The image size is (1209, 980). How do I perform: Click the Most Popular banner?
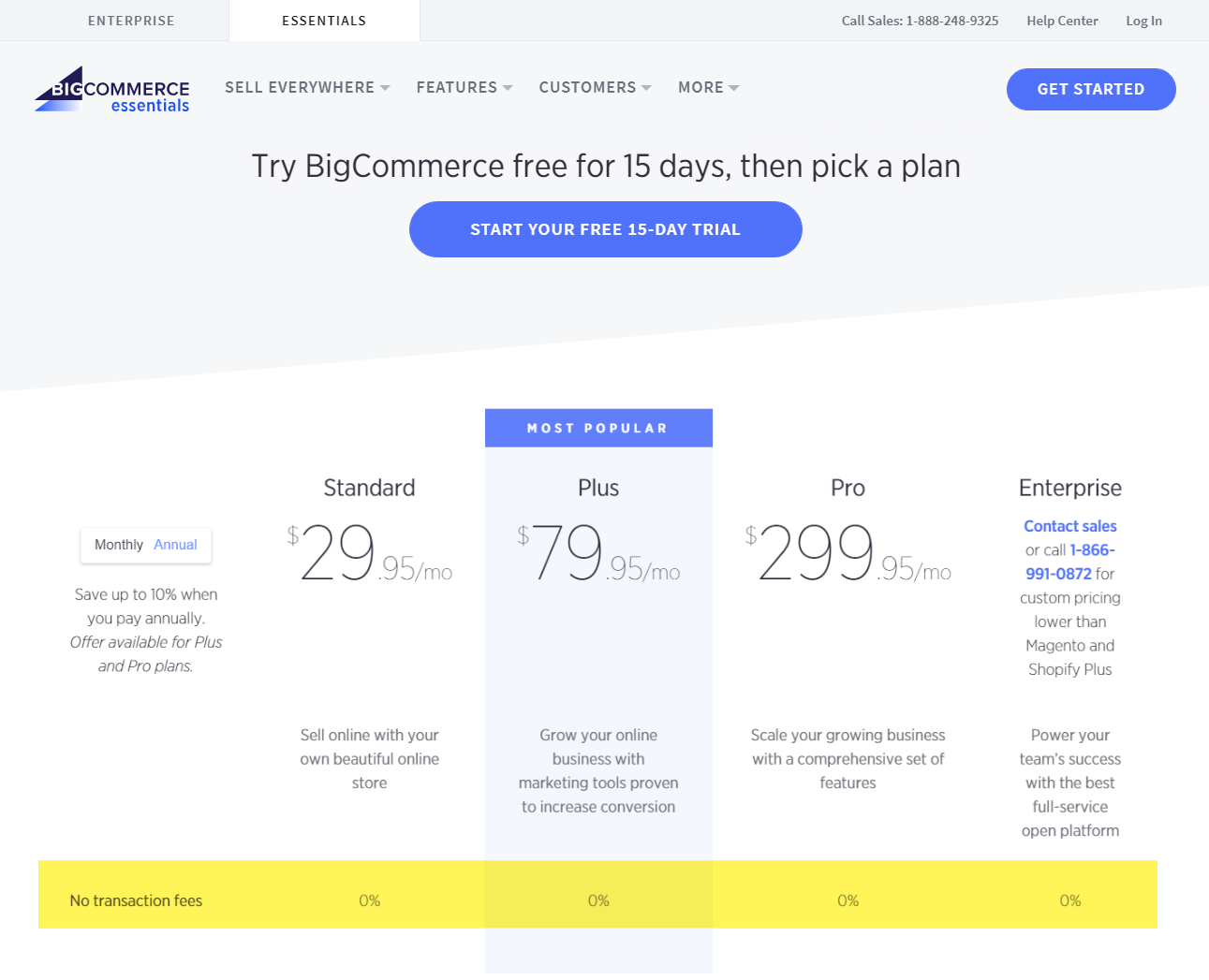tap(598, 428)
